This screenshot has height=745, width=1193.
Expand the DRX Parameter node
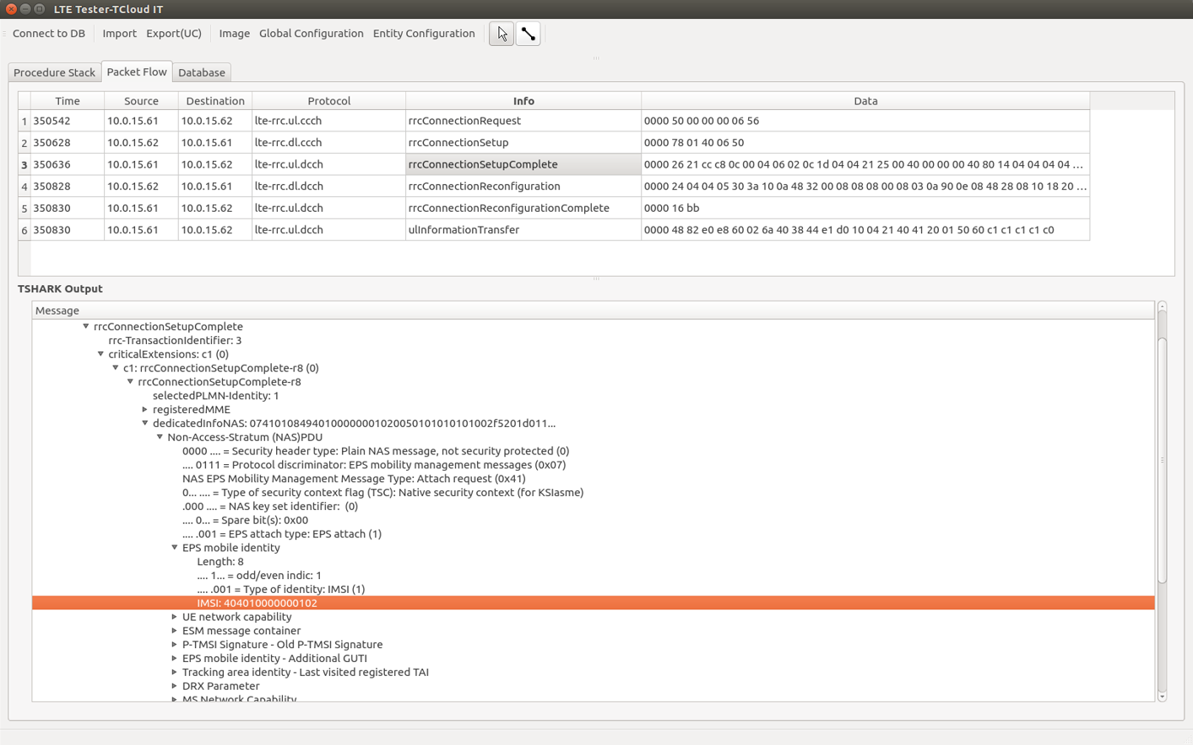pos(175,686)
